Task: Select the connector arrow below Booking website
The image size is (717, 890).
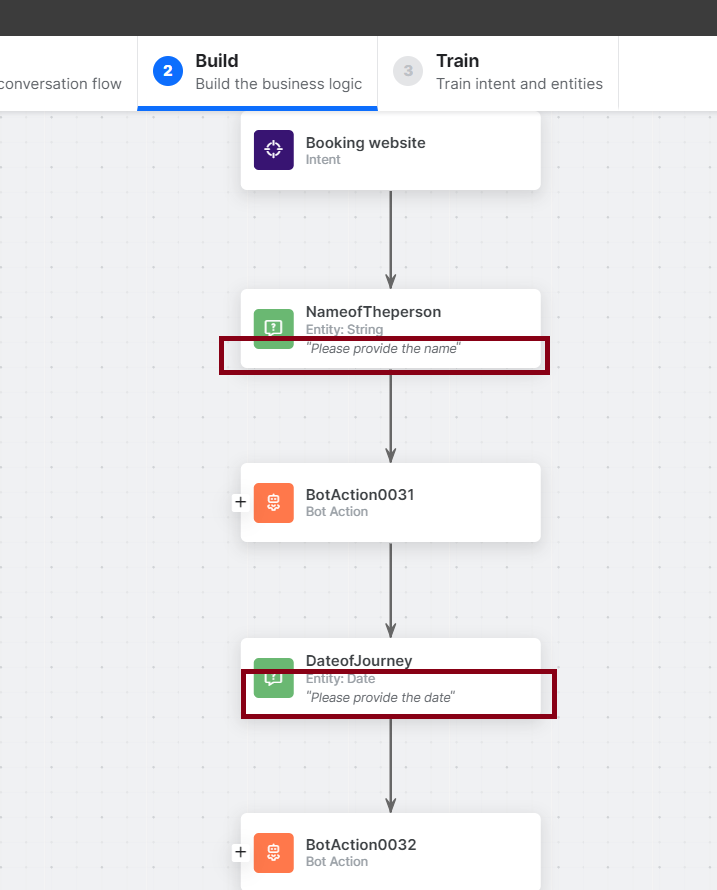Action: (390, 240)
